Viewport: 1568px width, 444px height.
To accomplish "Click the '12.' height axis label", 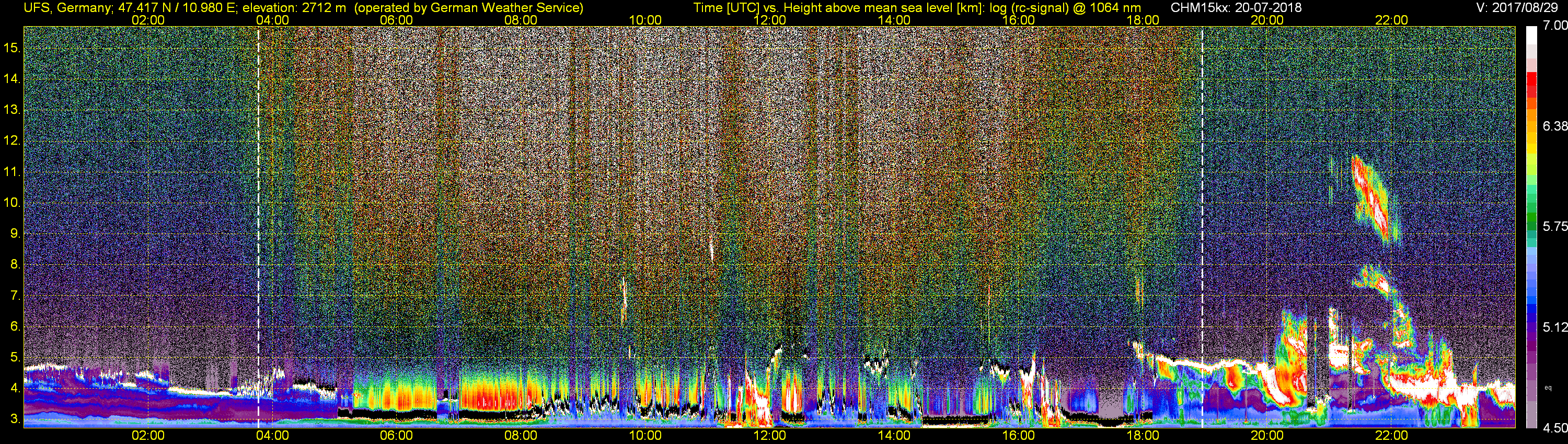I will [12, 141].
